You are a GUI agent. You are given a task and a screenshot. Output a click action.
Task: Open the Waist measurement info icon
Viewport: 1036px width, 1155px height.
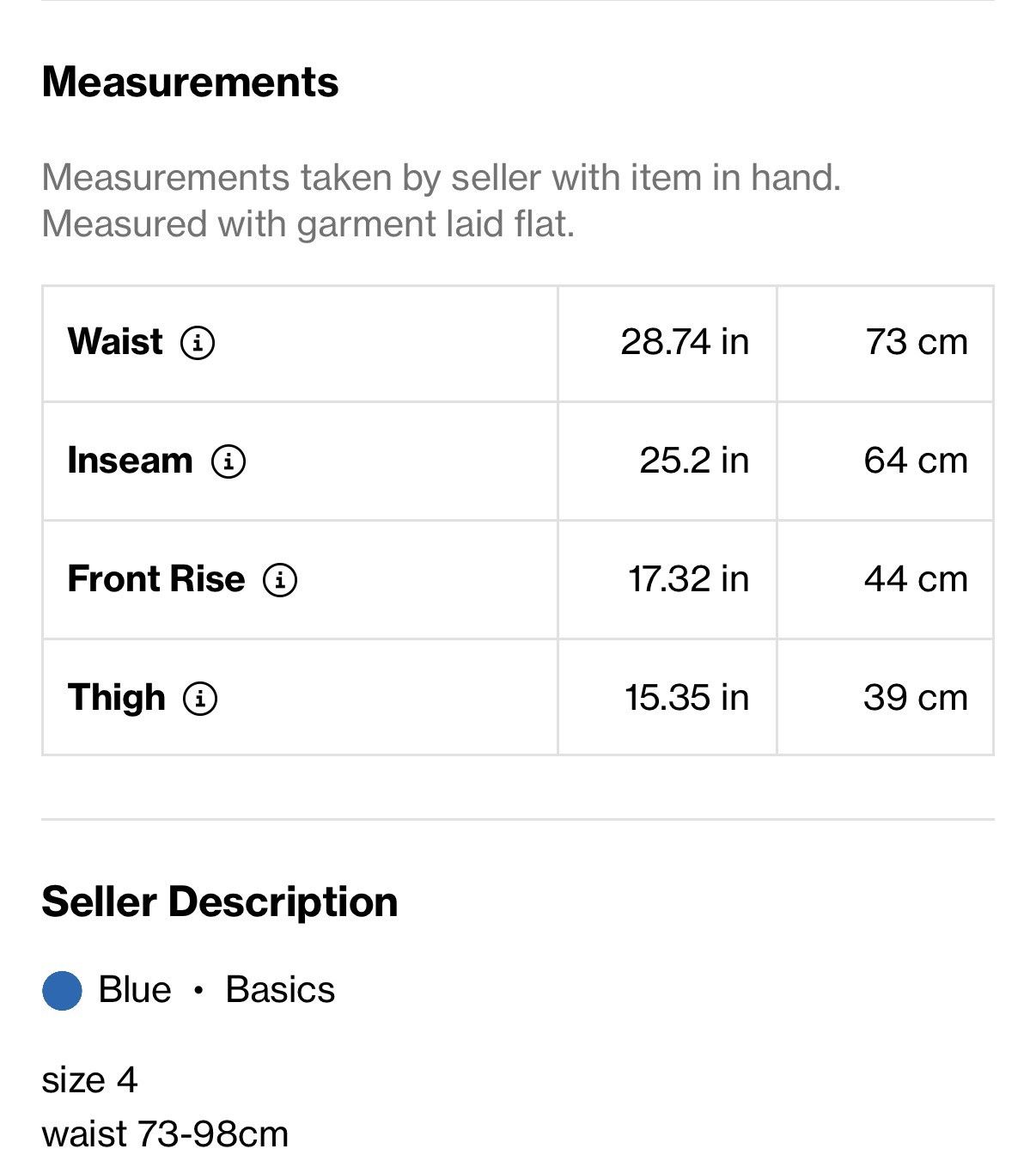point(198,343)
